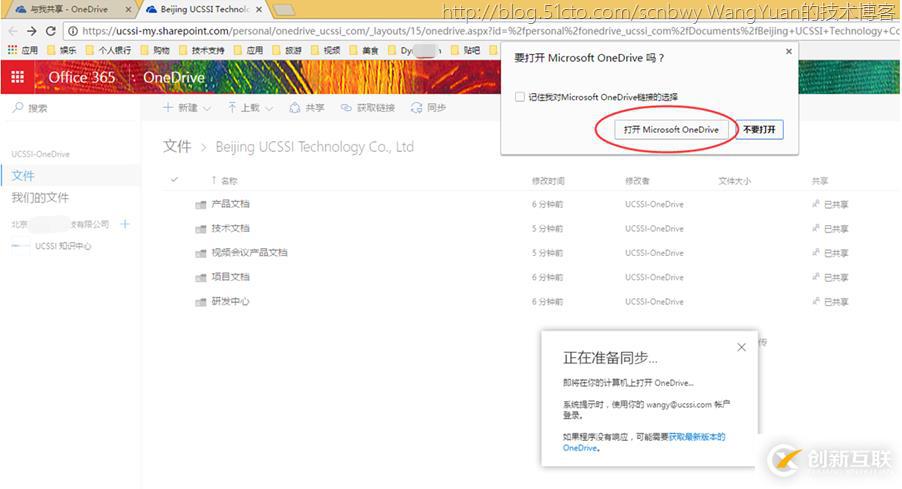
Task: Sort by the 修改者 column header
Action: [637, 181]
